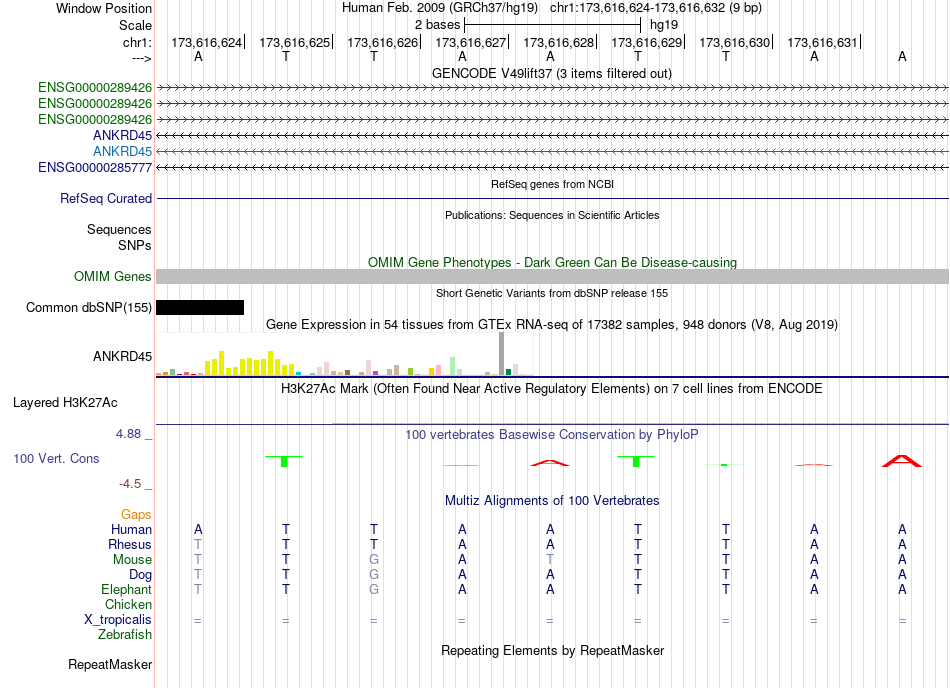Click the SNPs track label
This screenshot has height=688, width=950.
pos(135,245)
